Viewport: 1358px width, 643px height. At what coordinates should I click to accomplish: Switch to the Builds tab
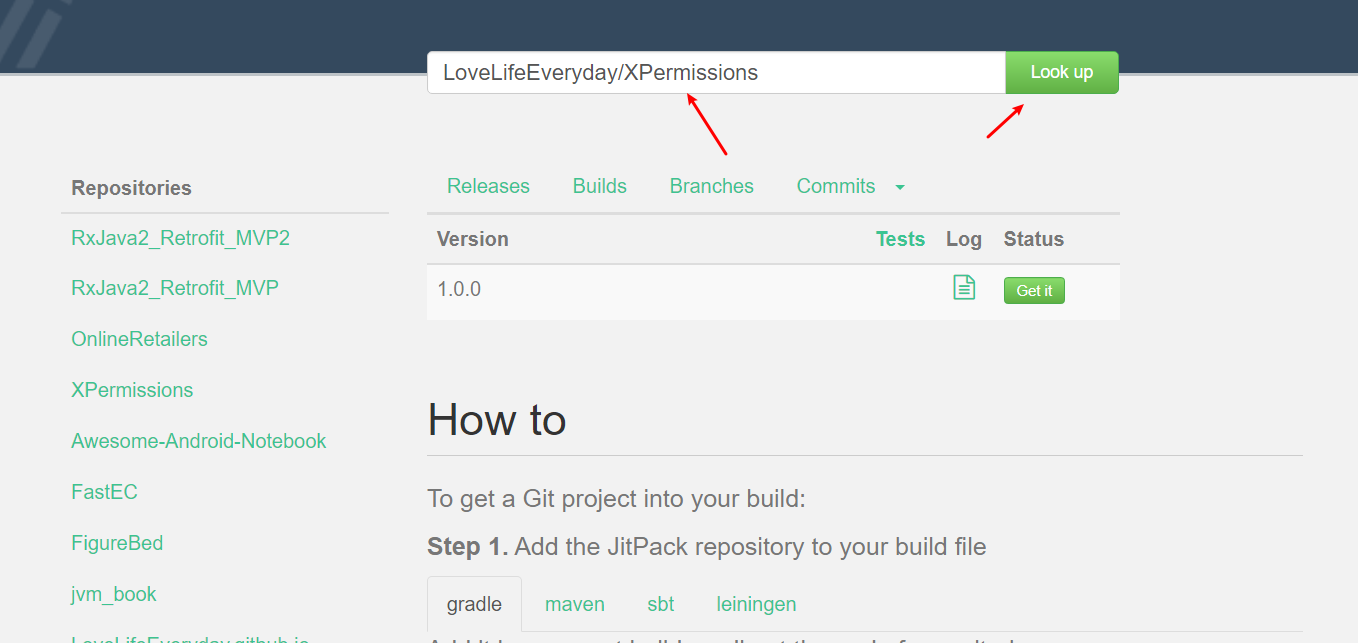pyautogui.click(x=600, y=186)
